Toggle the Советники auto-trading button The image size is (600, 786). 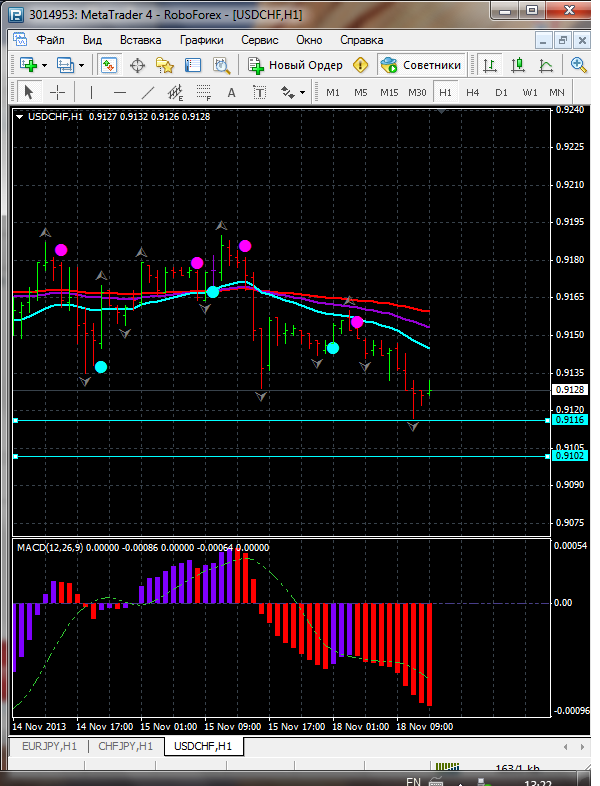[x=421, y=65]
